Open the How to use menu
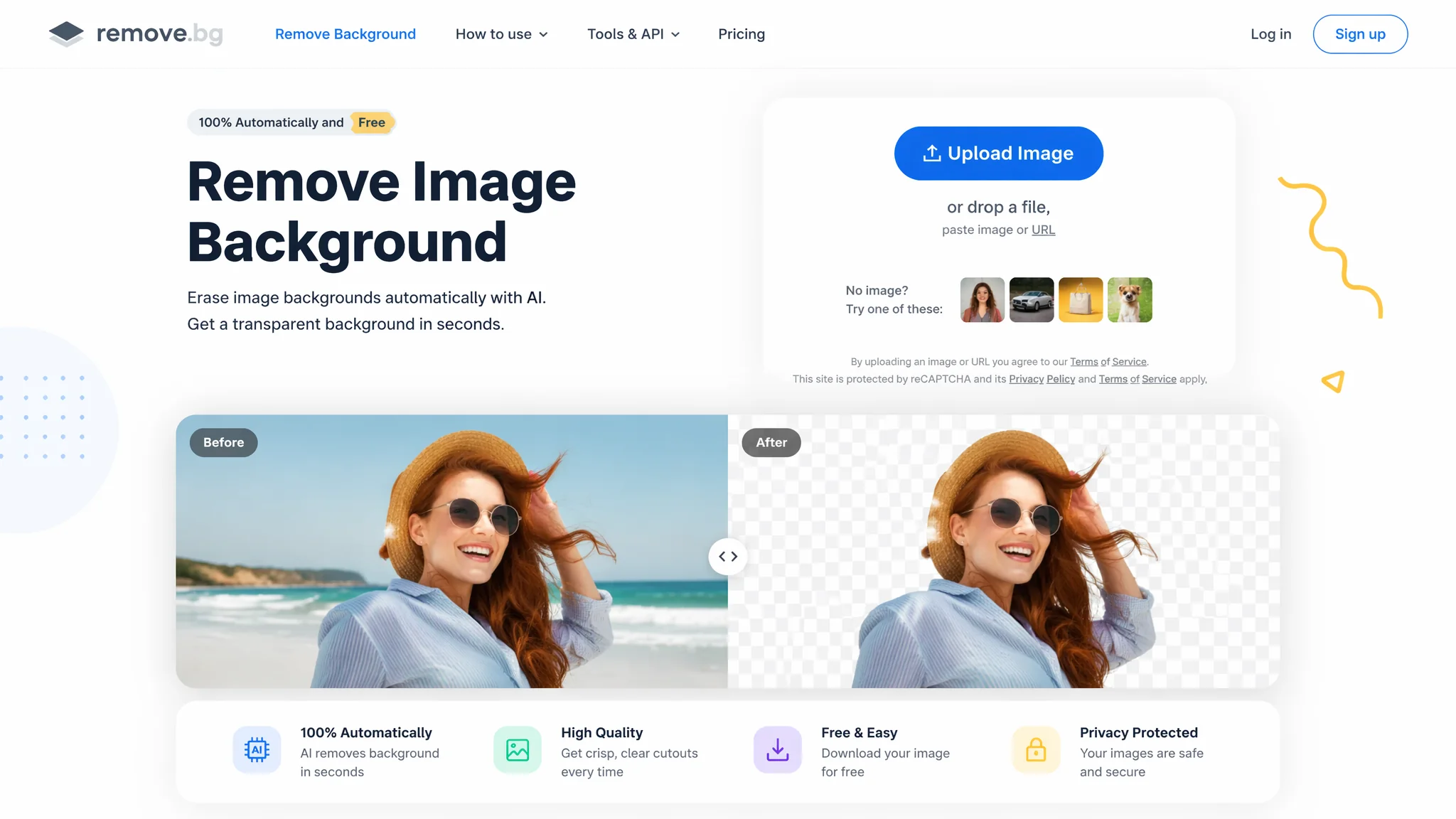 501,34
